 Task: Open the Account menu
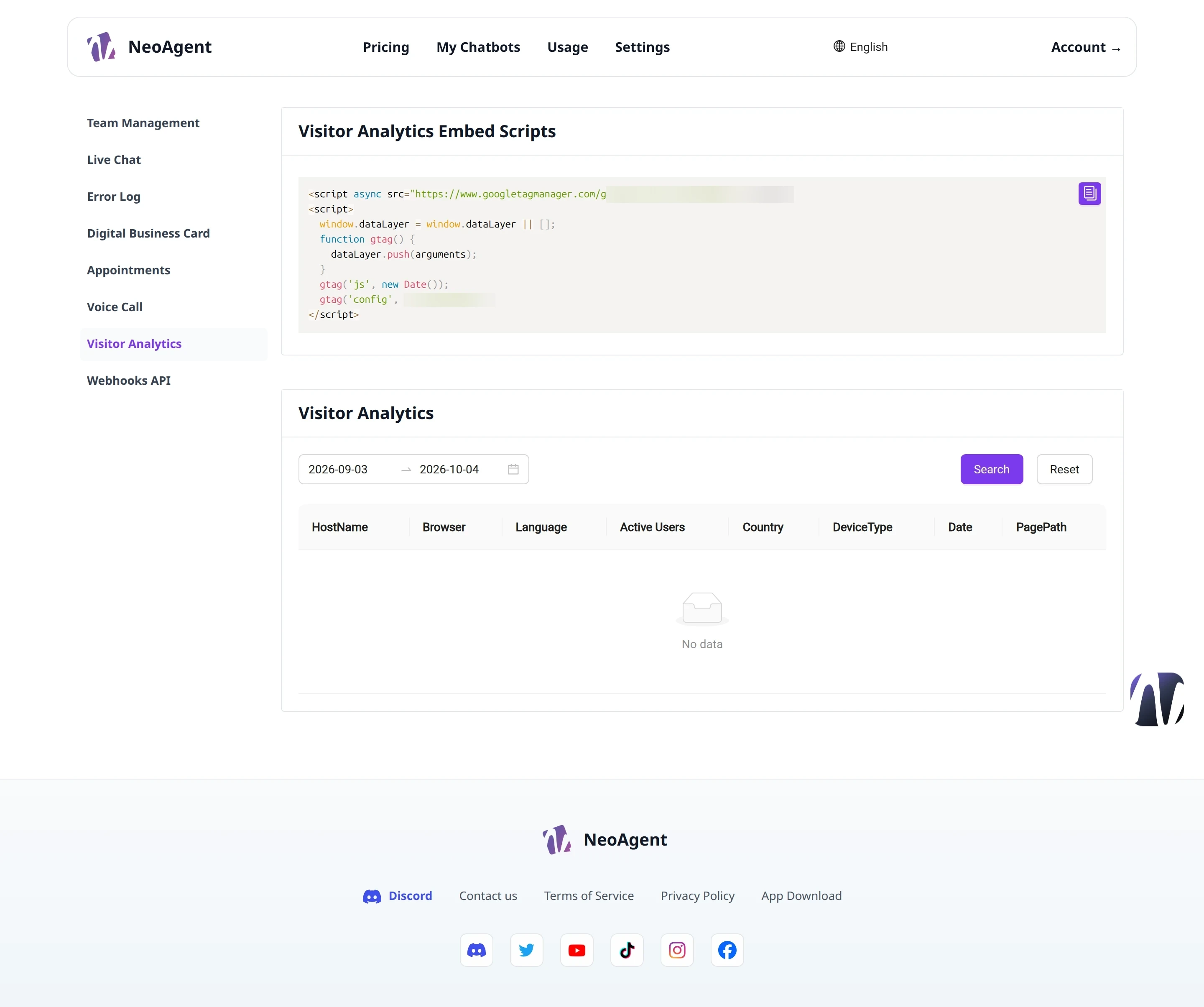pos(1086,48)
